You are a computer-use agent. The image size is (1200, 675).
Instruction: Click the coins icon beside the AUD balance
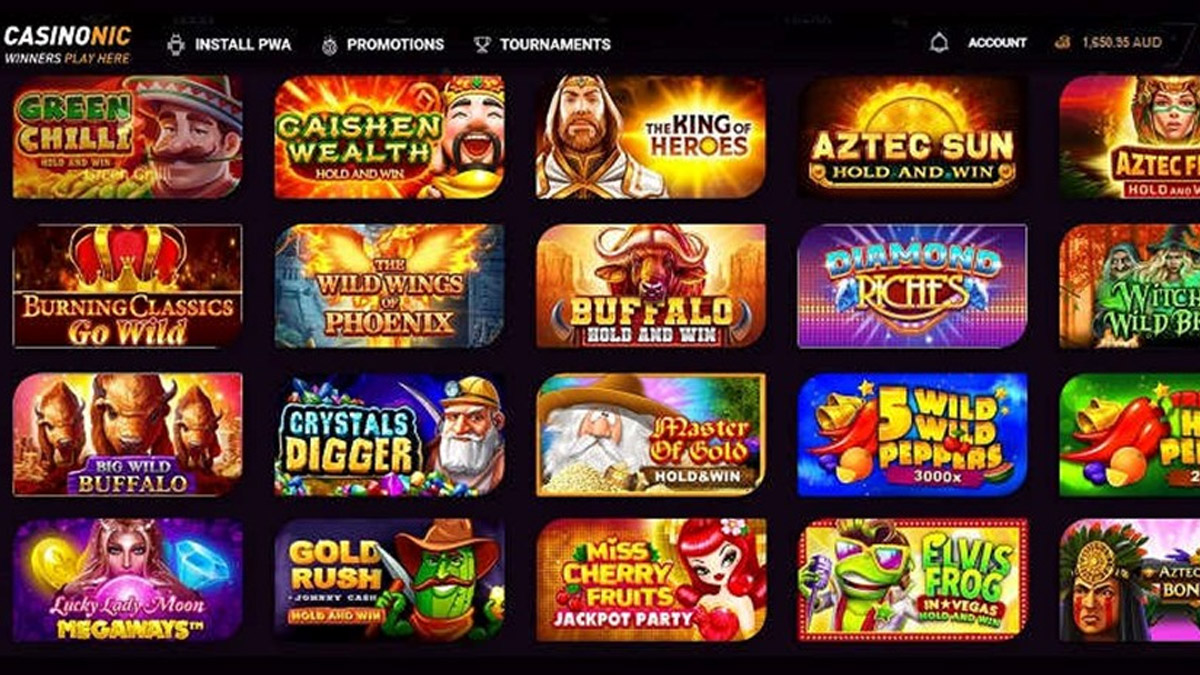(x=1062, y=43)
